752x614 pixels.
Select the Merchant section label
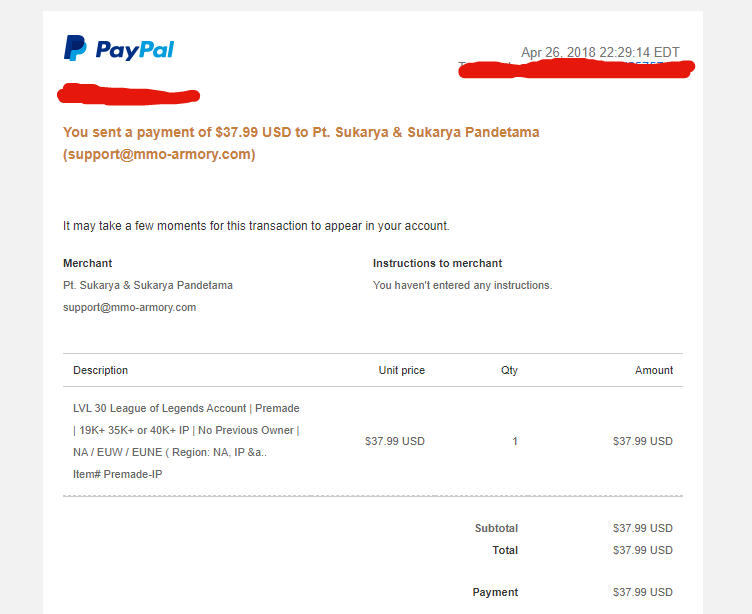[87, 263]
